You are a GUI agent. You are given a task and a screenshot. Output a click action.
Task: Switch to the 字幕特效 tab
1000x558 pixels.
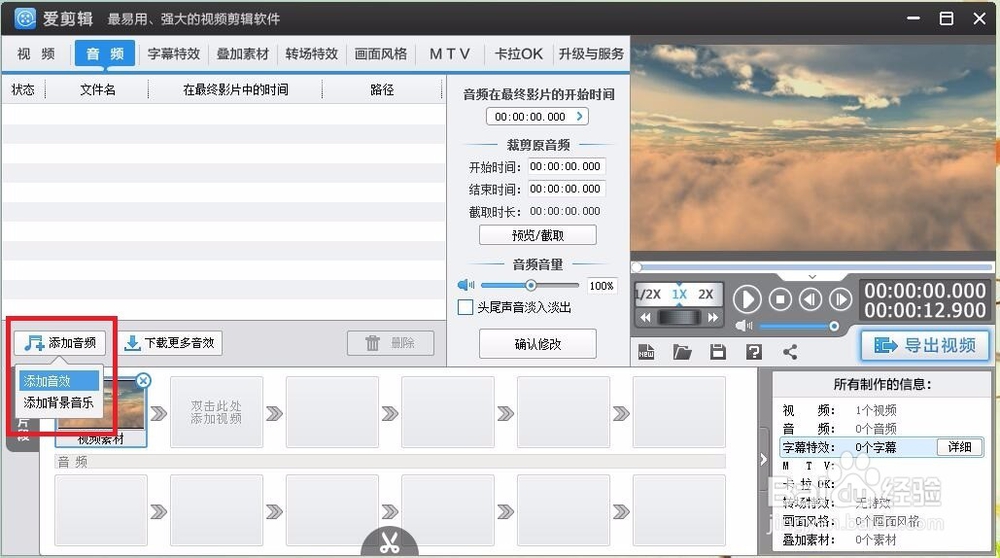174,54
